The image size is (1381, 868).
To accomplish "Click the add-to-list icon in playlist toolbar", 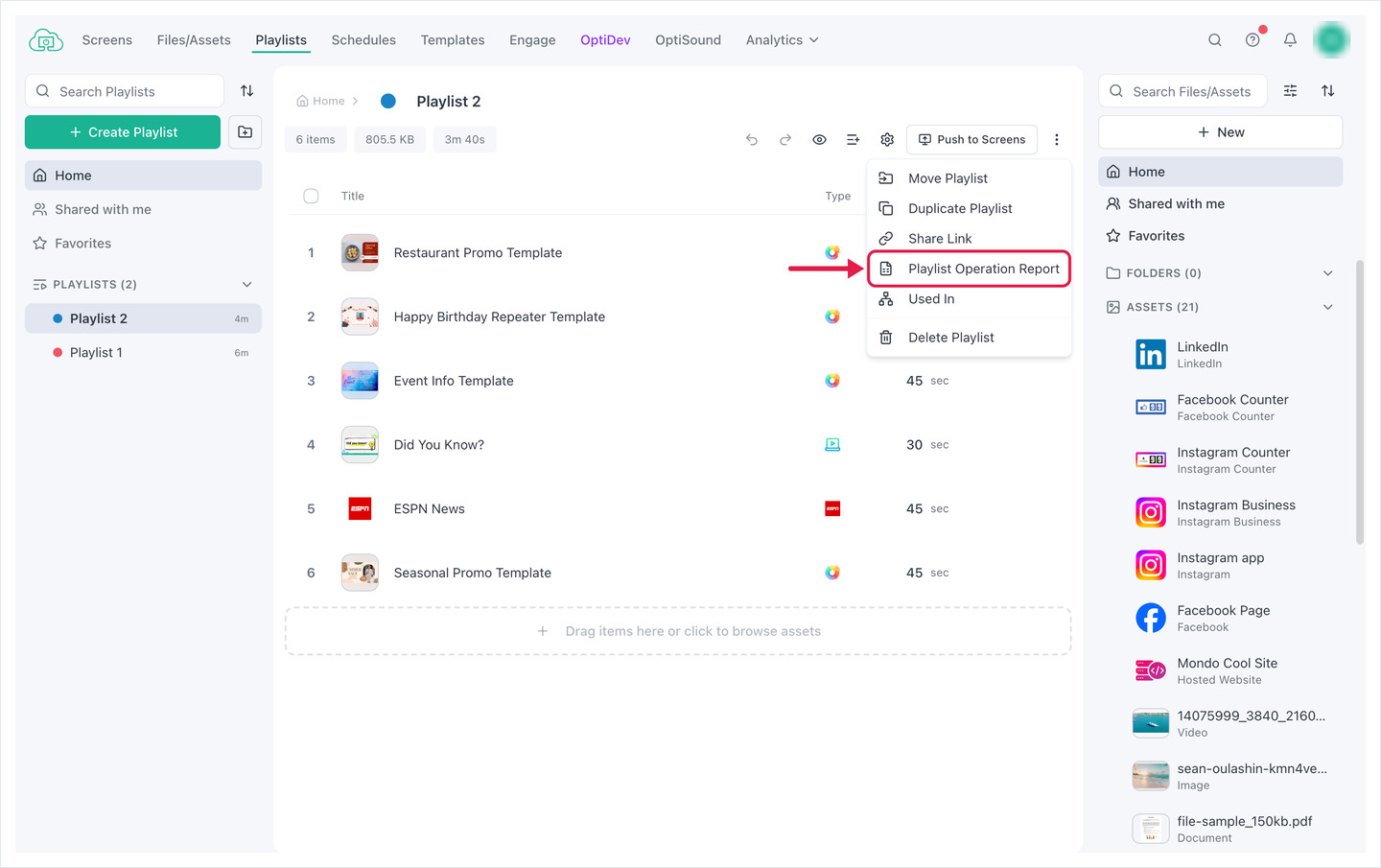I will pyautogui.click(x=854, y=140).
